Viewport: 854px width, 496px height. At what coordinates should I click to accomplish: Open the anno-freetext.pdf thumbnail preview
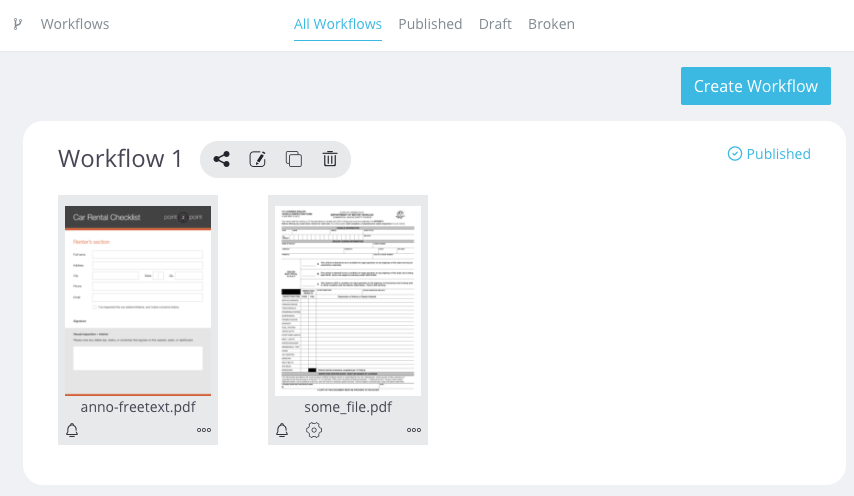[x=138, y=301]
